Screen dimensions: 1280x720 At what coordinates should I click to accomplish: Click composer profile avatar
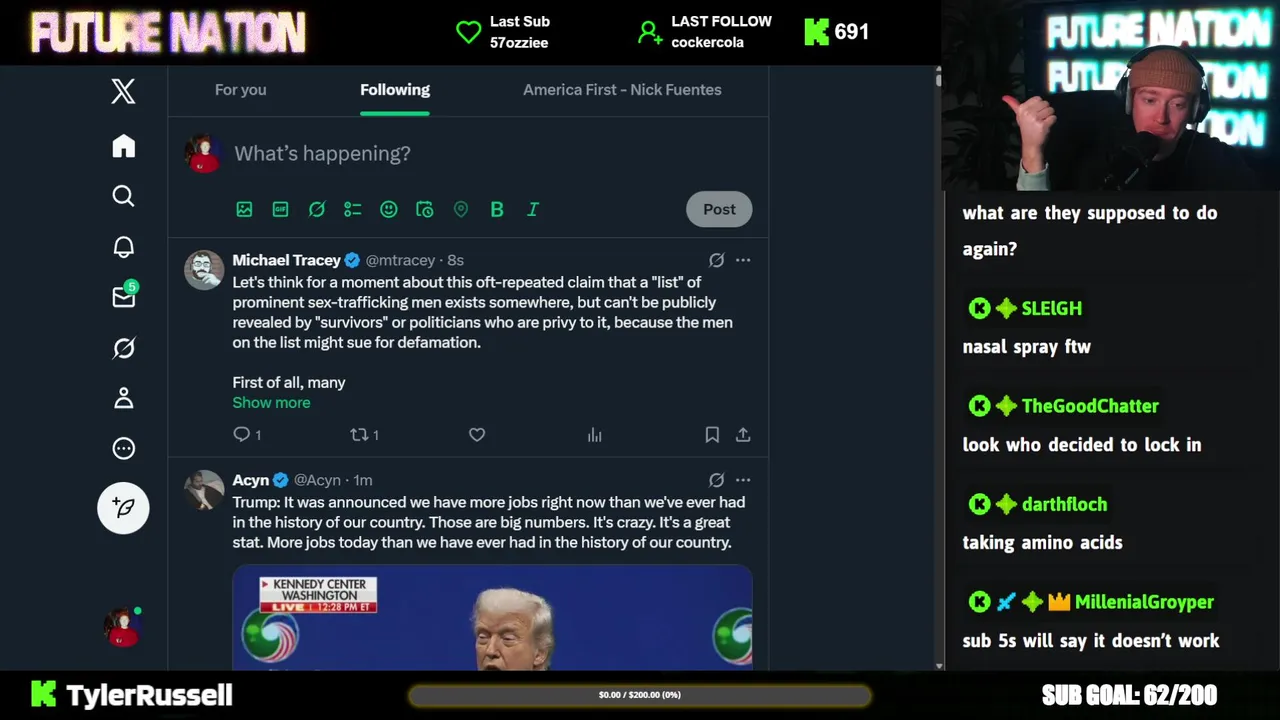click(x=203, y=153)
